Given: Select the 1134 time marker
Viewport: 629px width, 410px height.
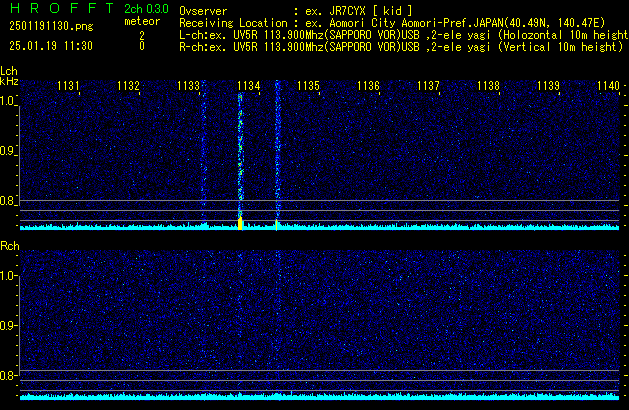Looking at the screenshot, I should (x=248, y=86).
